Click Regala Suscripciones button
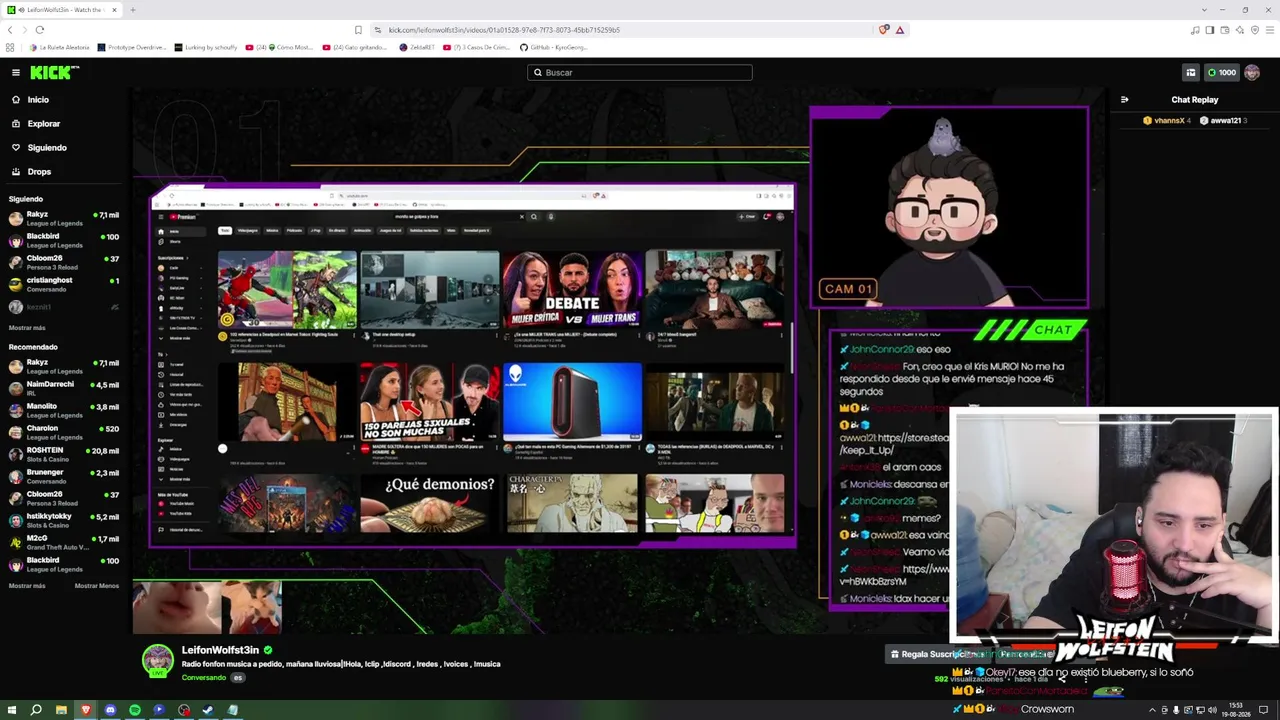This screenshot has height=720, width=1280. (x=940, y=654)
